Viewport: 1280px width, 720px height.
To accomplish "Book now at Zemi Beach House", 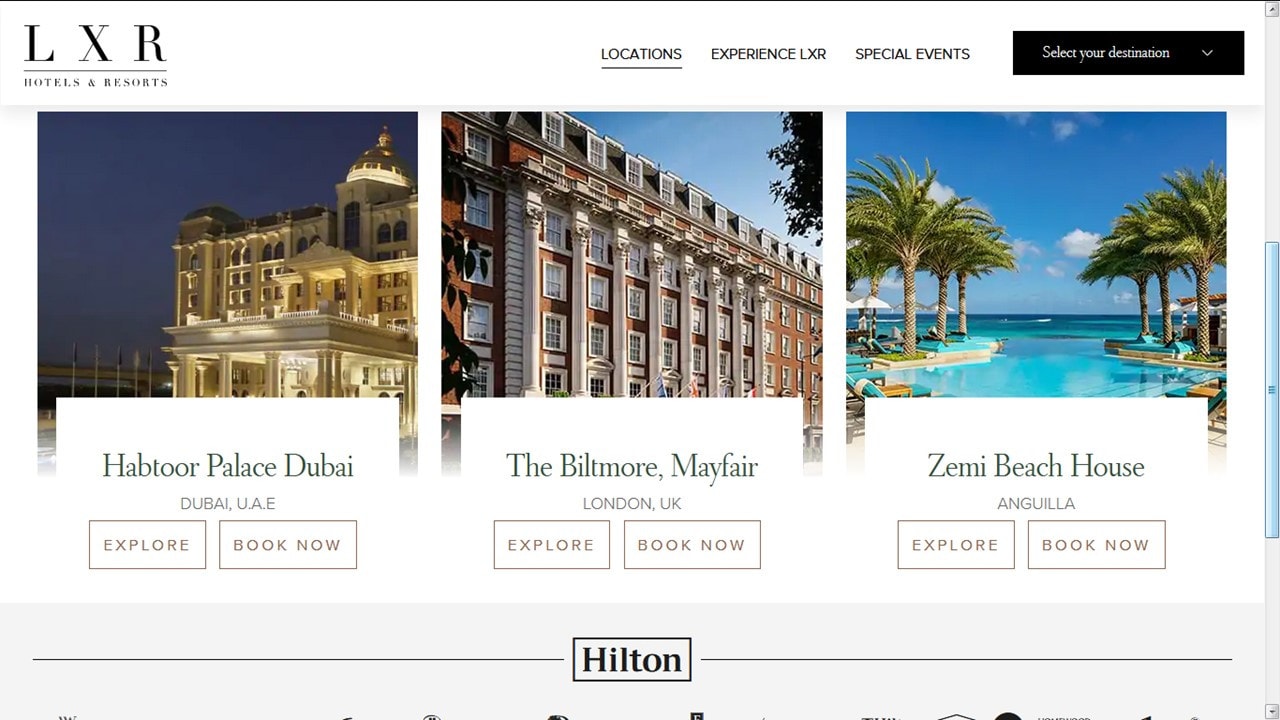I will point(1096,545).
